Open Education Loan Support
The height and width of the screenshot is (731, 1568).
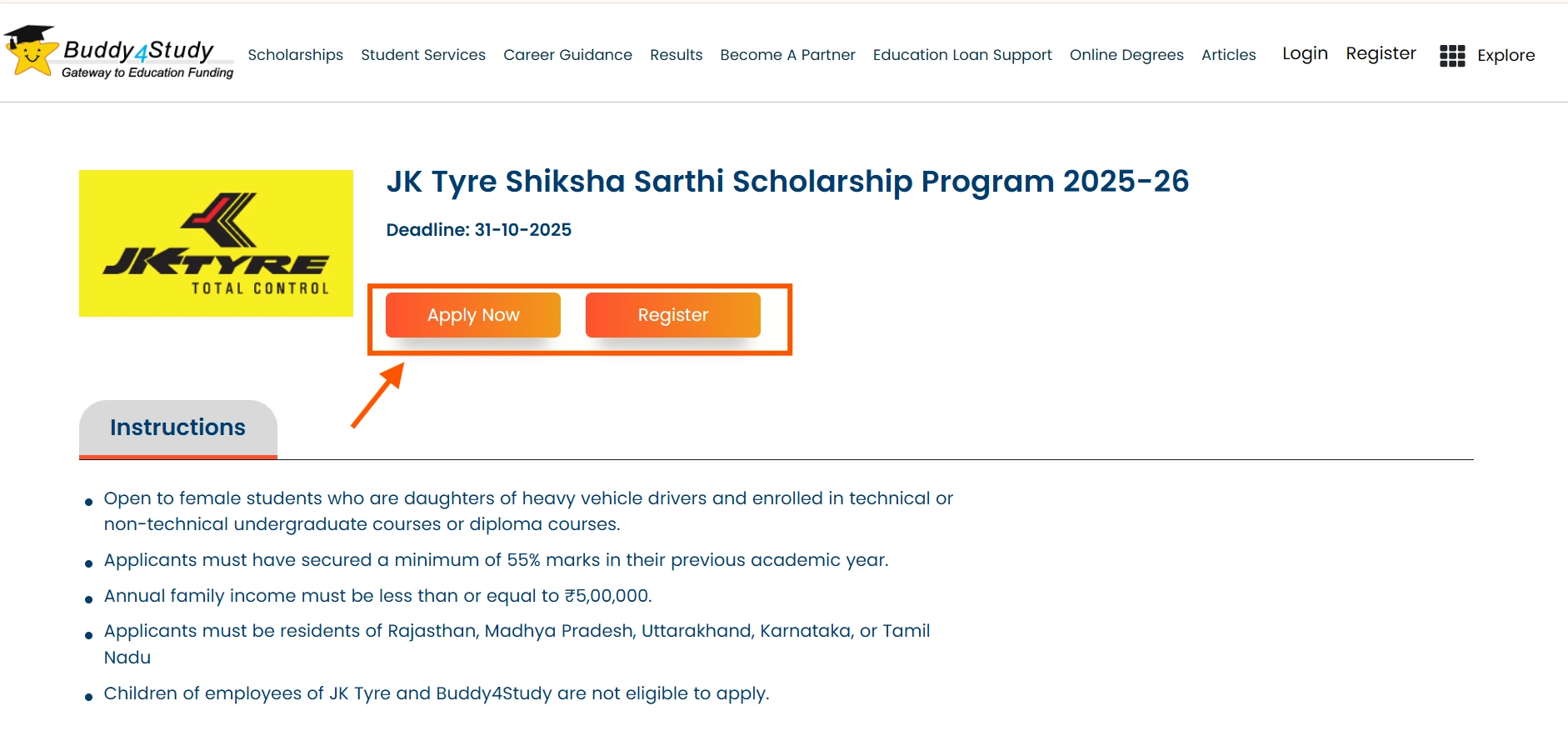point(961,55)
